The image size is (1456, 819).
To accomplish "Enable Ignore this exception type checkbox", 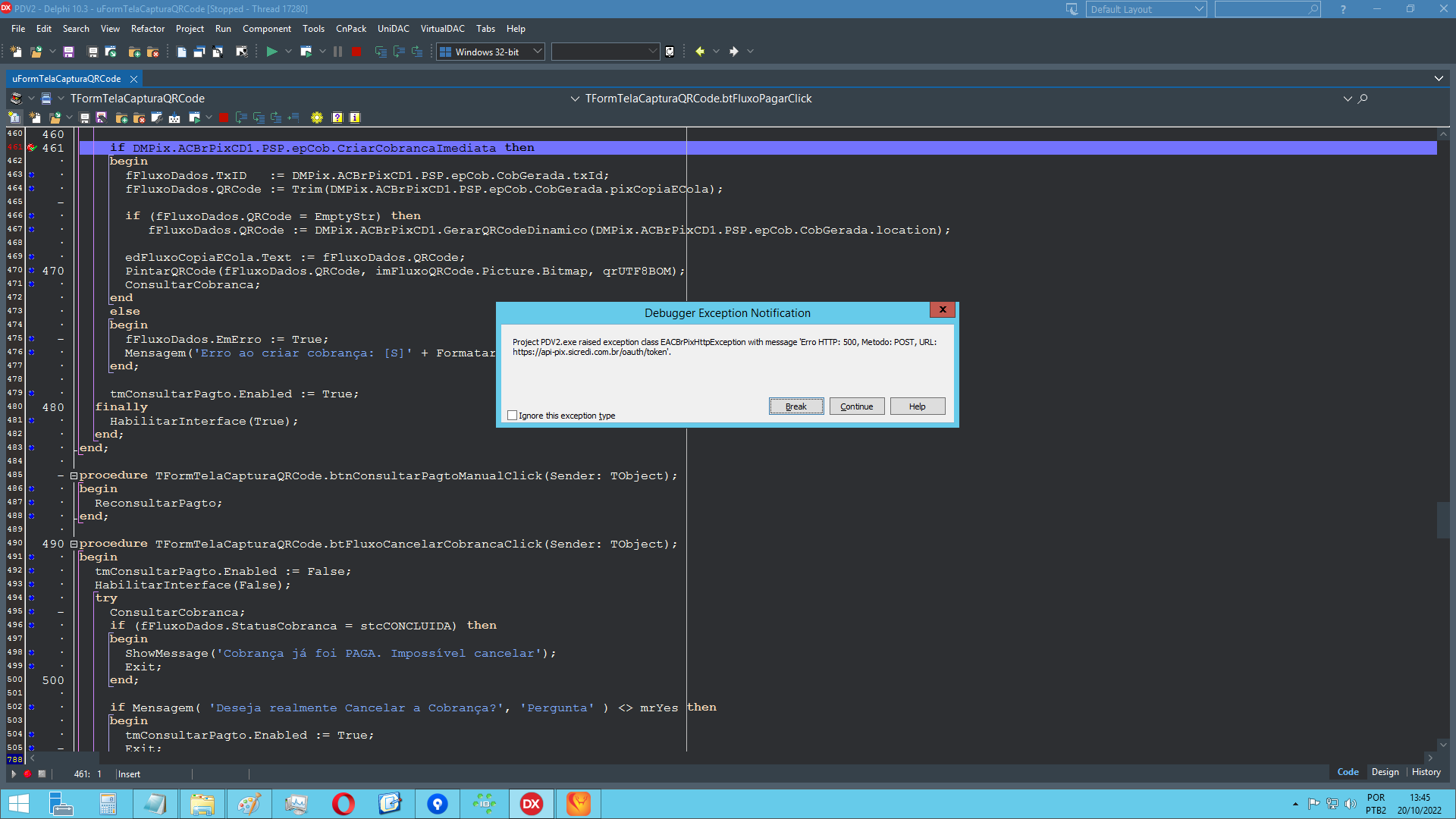I will pyautogui.click(x=513, y=416).
